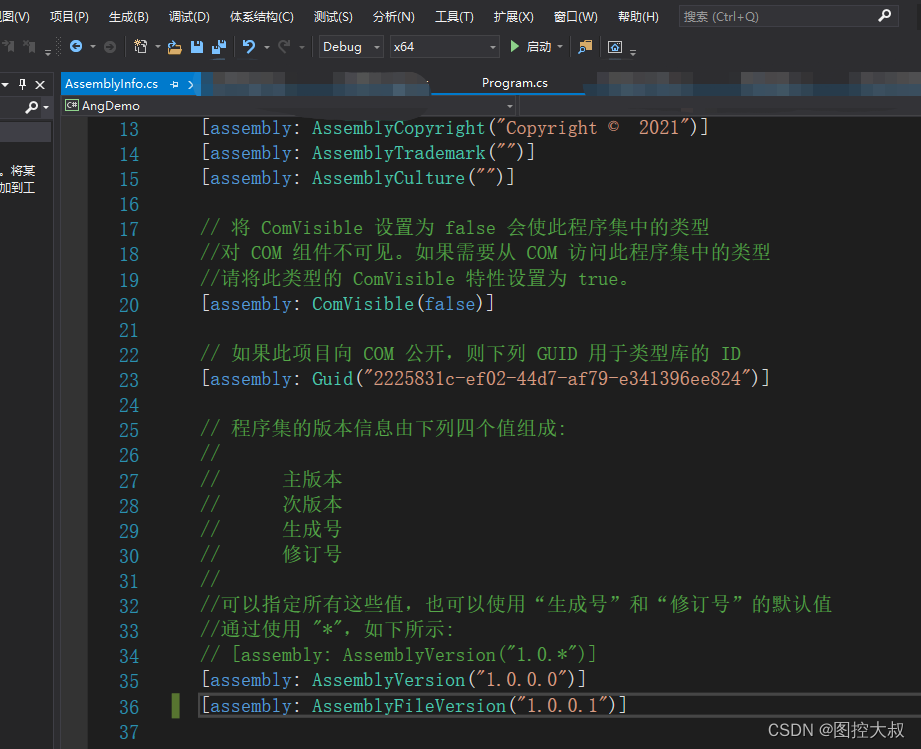Image resolution: width=921 pixels, height=749 pixels.
Task: Expand the undo history dropdown arrow
Action: click(267, 47)
